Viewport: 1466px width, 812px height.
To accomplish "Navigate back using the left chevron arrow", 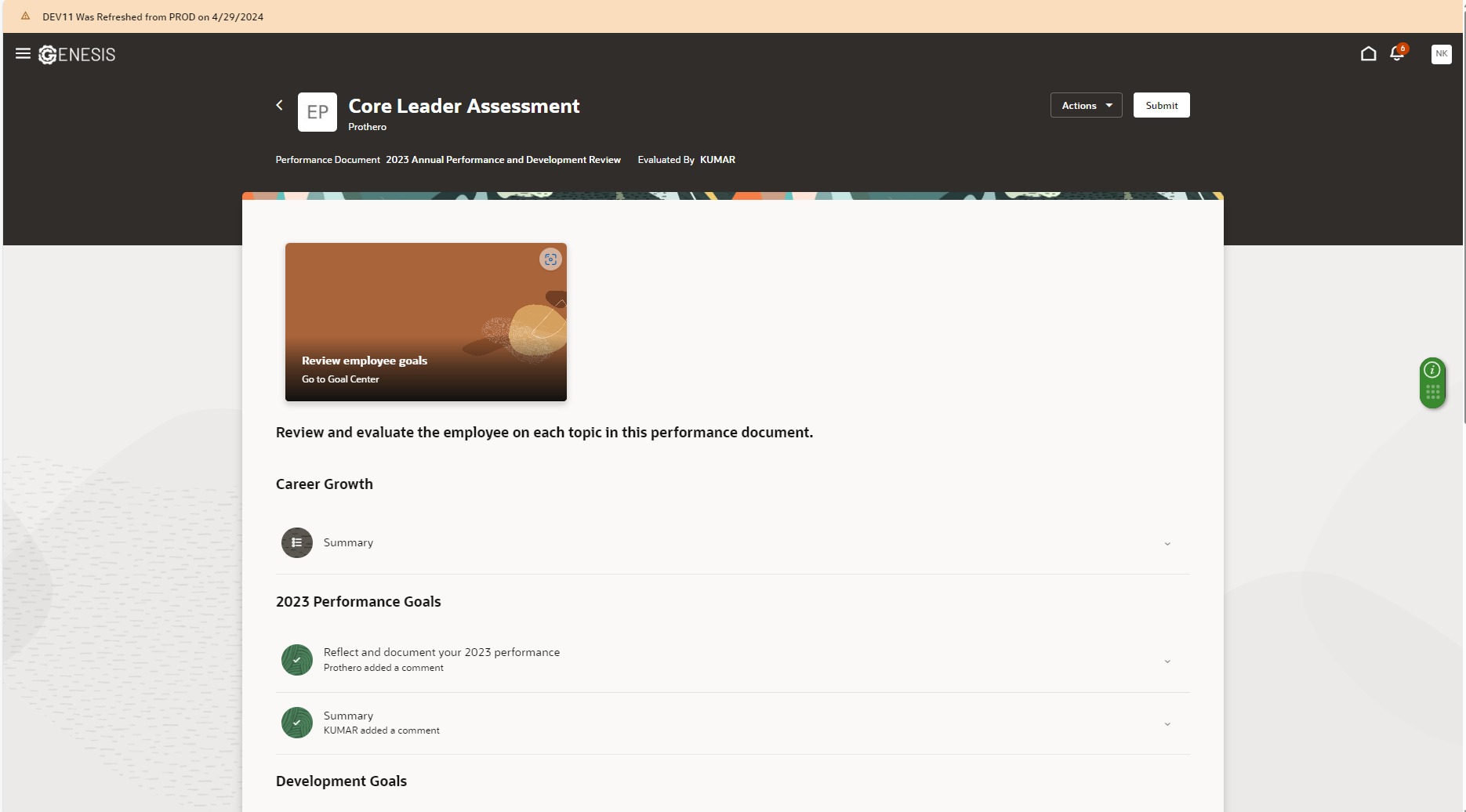I will point(279,104).
